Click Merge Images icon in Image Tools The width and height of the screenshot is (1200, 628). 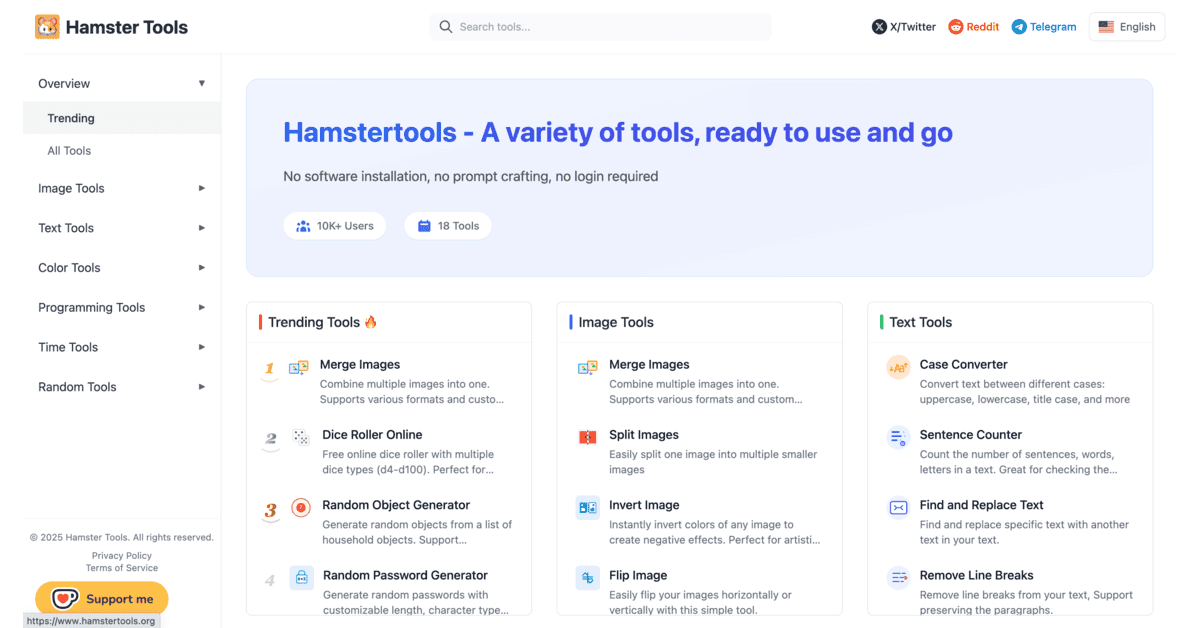pyautogui.click(x=588, y=368)
